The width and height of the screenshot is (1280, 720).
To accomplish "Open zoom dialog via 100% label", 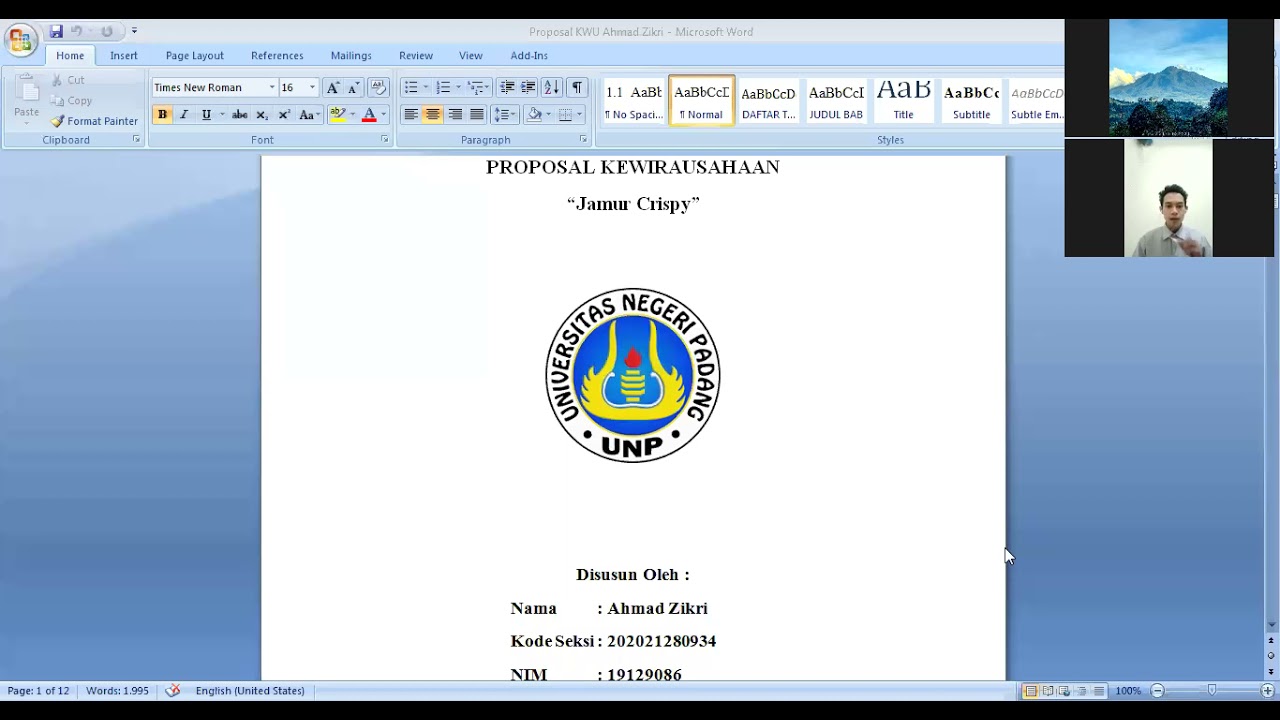I will [1128, 691].
